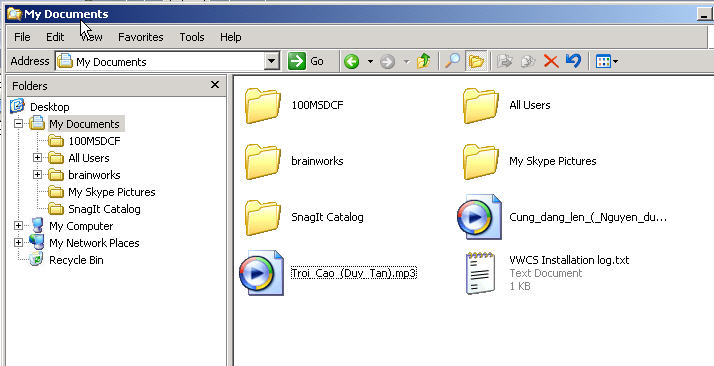Select My Network Places in folder tree
Image resolution: width=714 pixels, height=366 pixels.
(94, 243)
